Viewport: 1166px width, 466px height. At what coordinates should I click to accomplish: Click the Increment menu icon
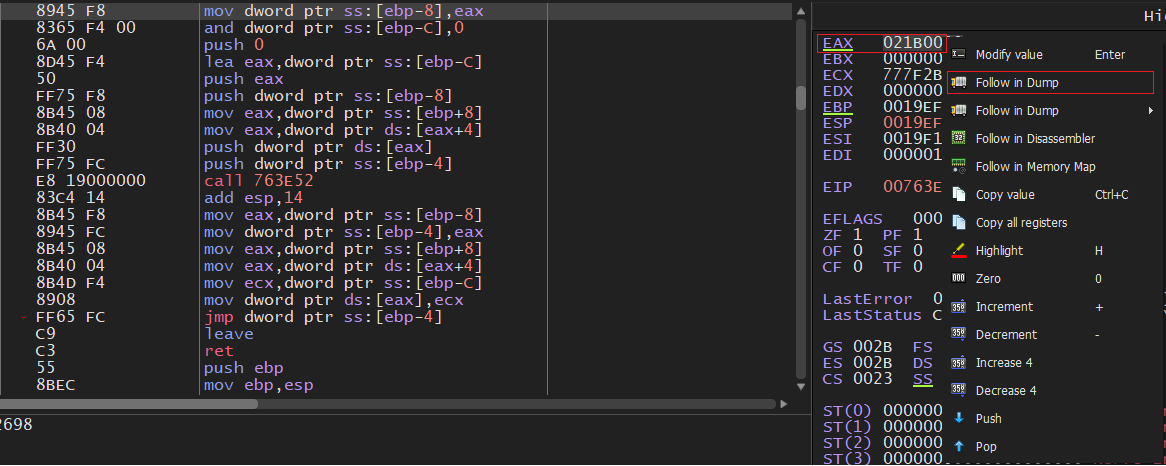959,306
